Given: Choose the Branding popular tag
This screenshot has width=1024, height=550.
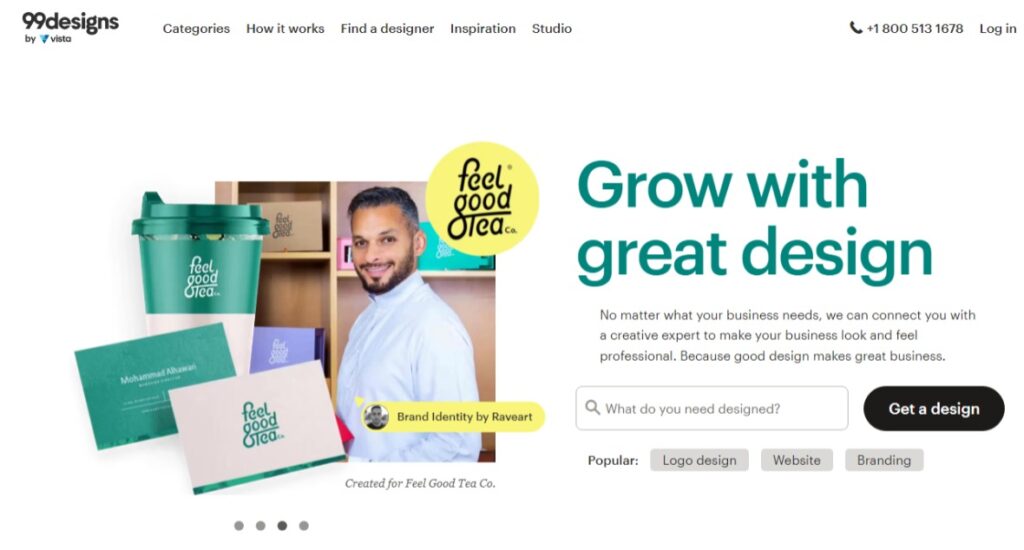Looking at the screenshot, I should tap(884, 460).
